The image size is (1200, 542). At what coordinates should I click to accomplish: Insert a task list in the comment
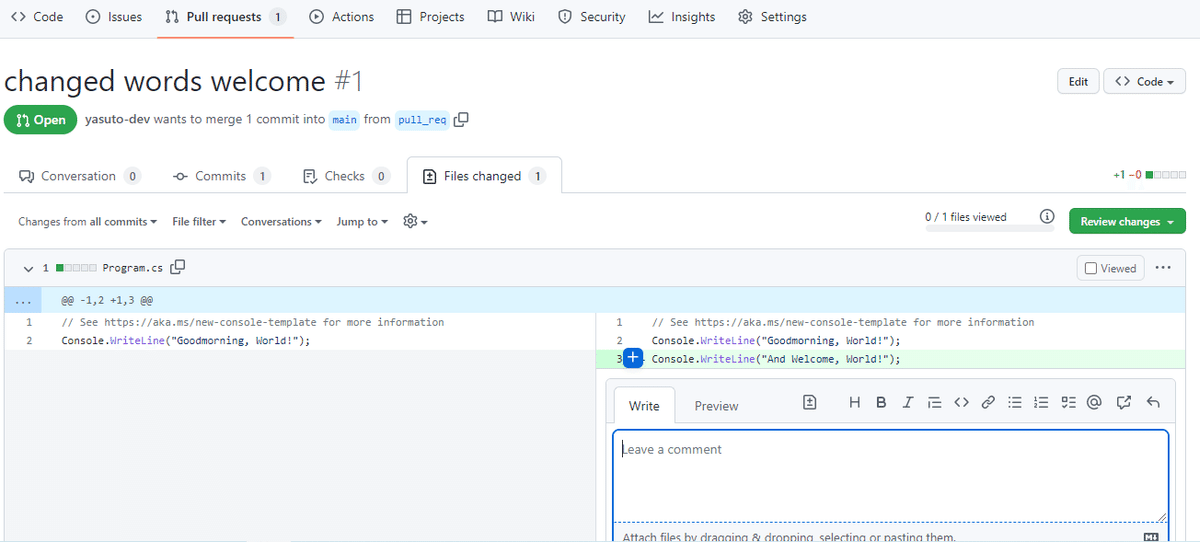coord(1068,402)
